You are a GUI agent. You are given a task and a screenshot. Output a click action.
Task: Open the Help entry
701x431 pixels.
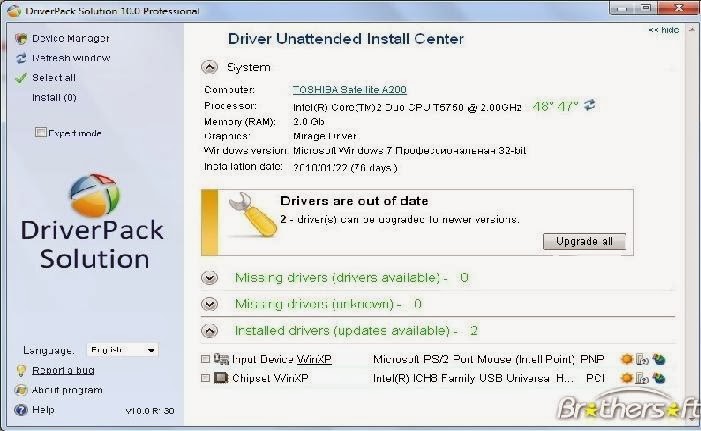[43, 410]
